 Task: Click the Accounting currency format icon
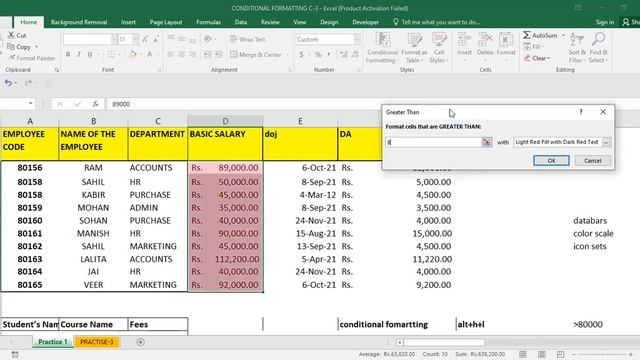(x=302, y=54)
